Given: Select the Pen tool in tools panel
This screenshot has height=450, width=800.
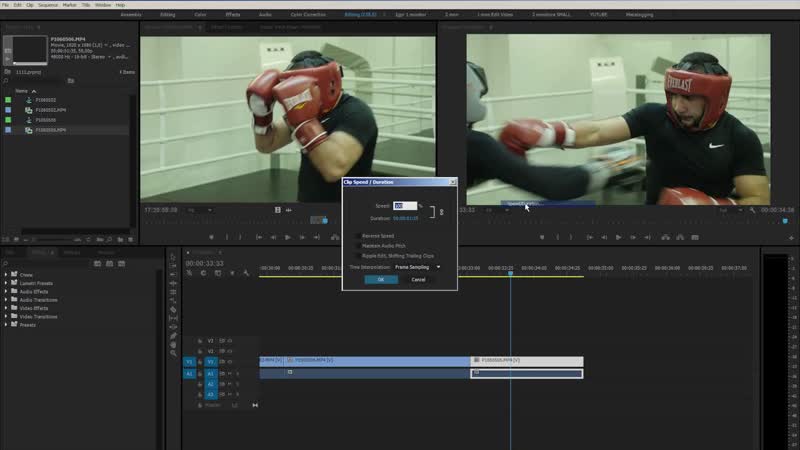Looking at the screenshot, I should click(x=173, y=336).
